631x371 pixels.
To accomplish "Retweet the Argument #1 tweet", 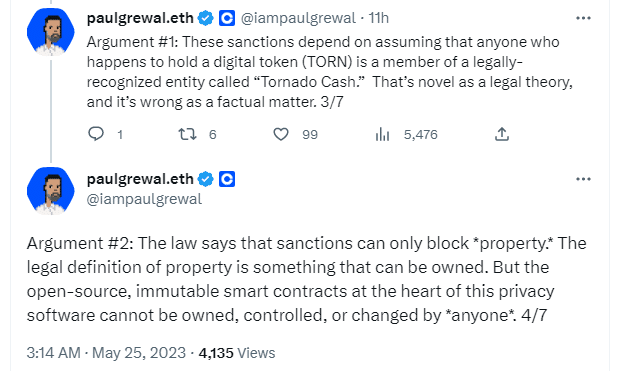I will point(188,134).
